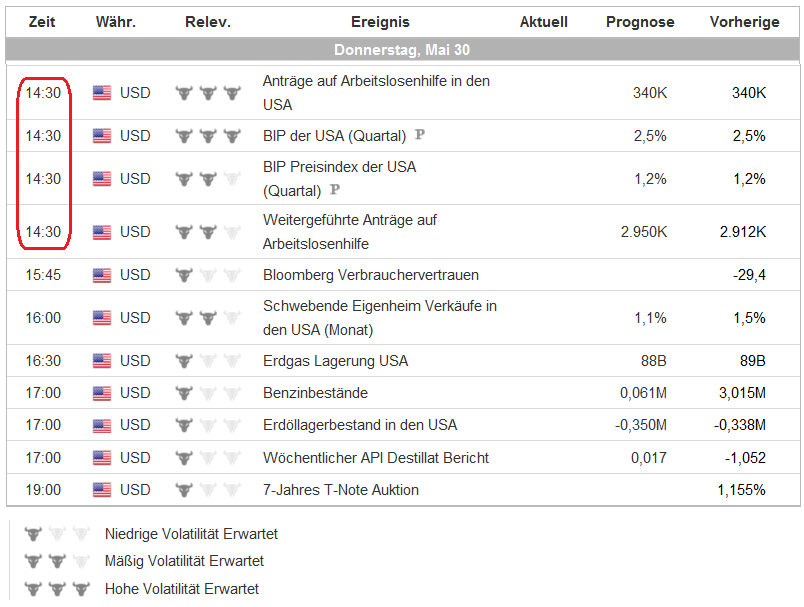Viewport: 804px width, 607px height.
Task: Click the bull icons for Wöchentlicher API Destillat Bericht
Action: click(208, 458)
